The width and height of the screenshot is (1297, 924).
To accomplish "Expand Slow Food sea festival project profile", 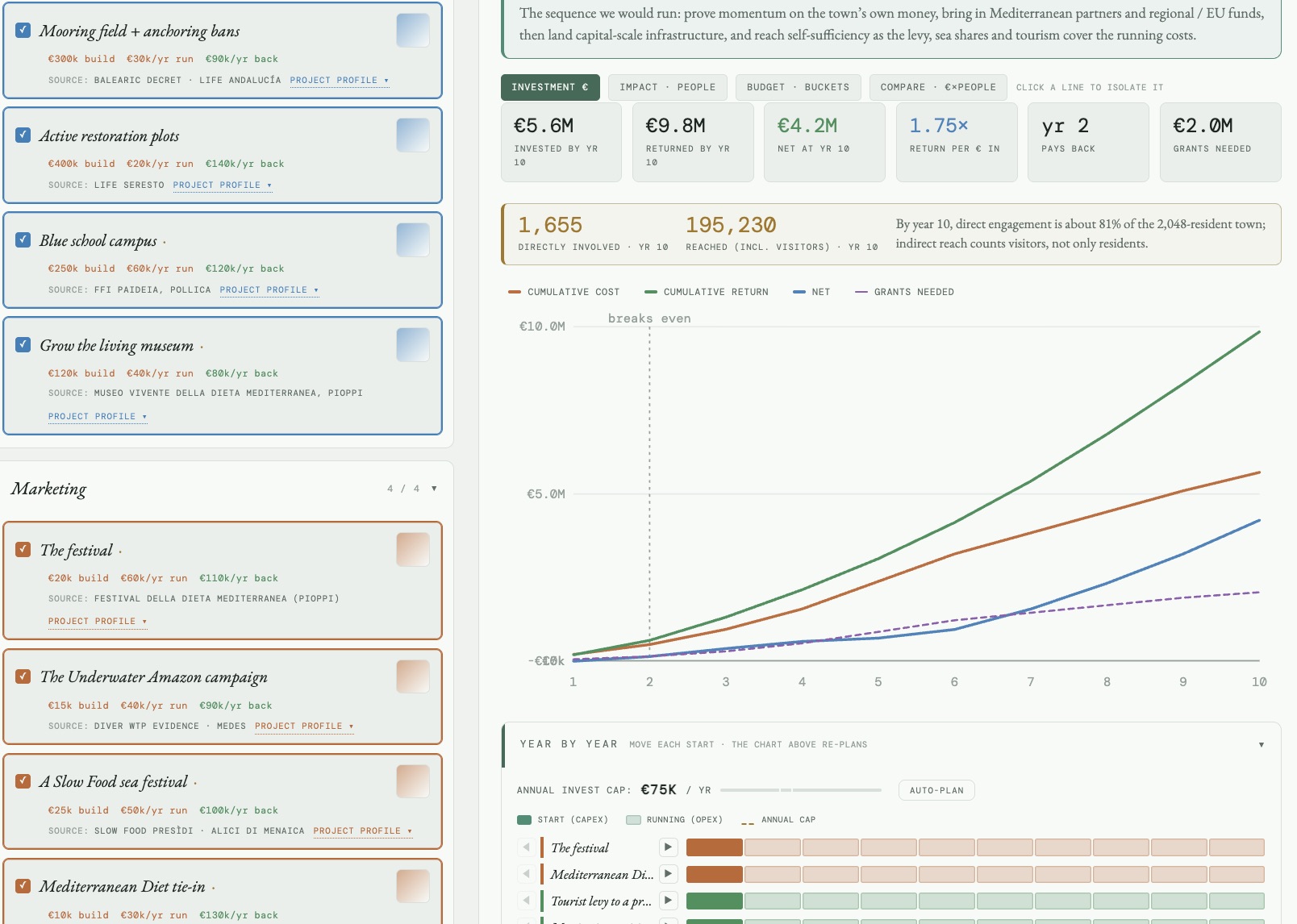I will [x=363, y=831].
